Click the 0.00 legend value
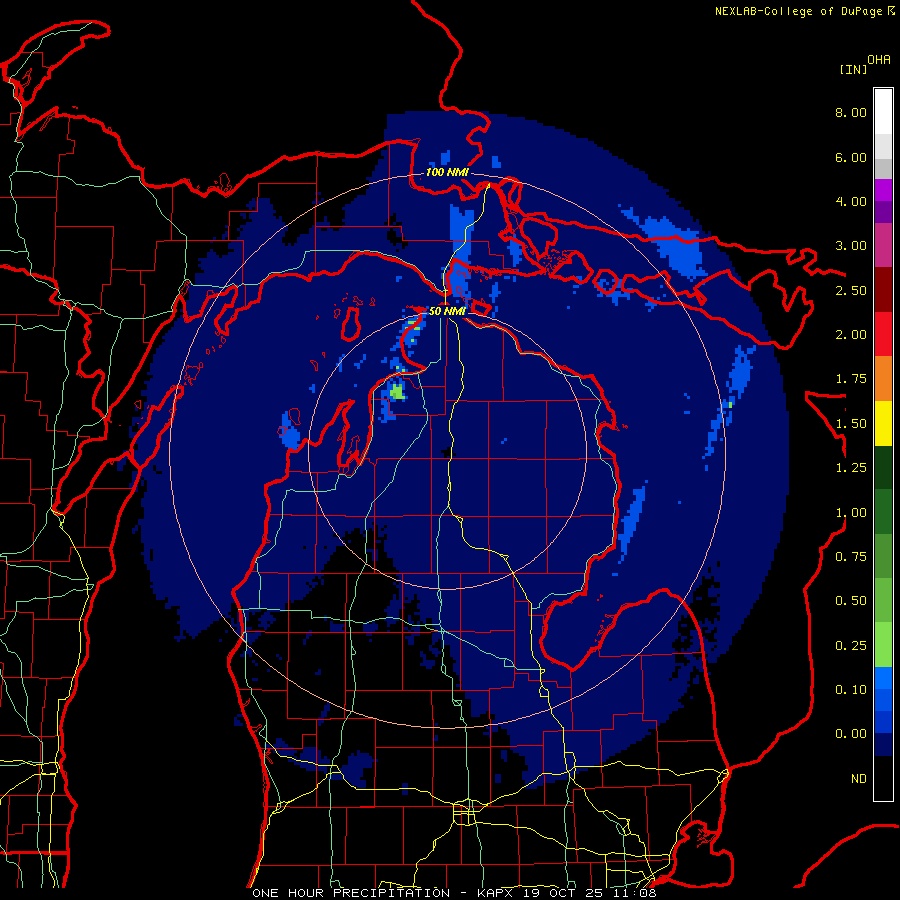 [x=851, y=734]
